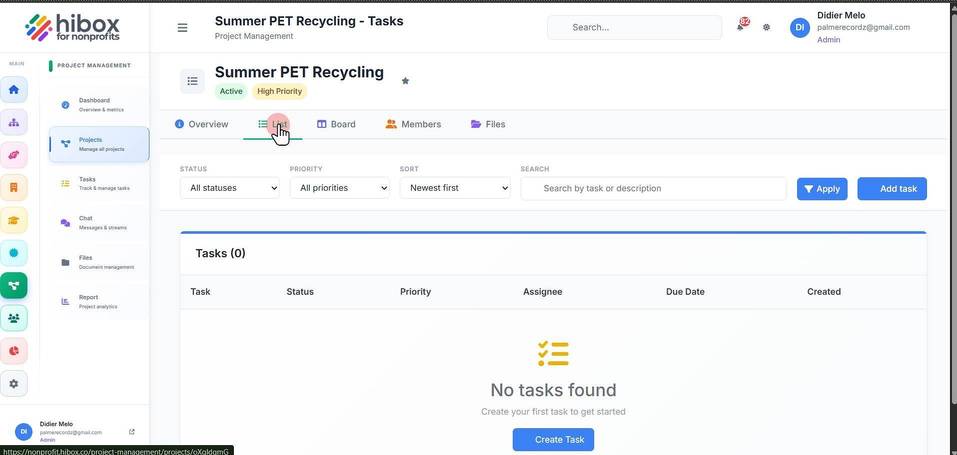The width and height of the screenshot is (957, 455).
Task: Click the Tasks (0) heading
Action: (220, 253)
